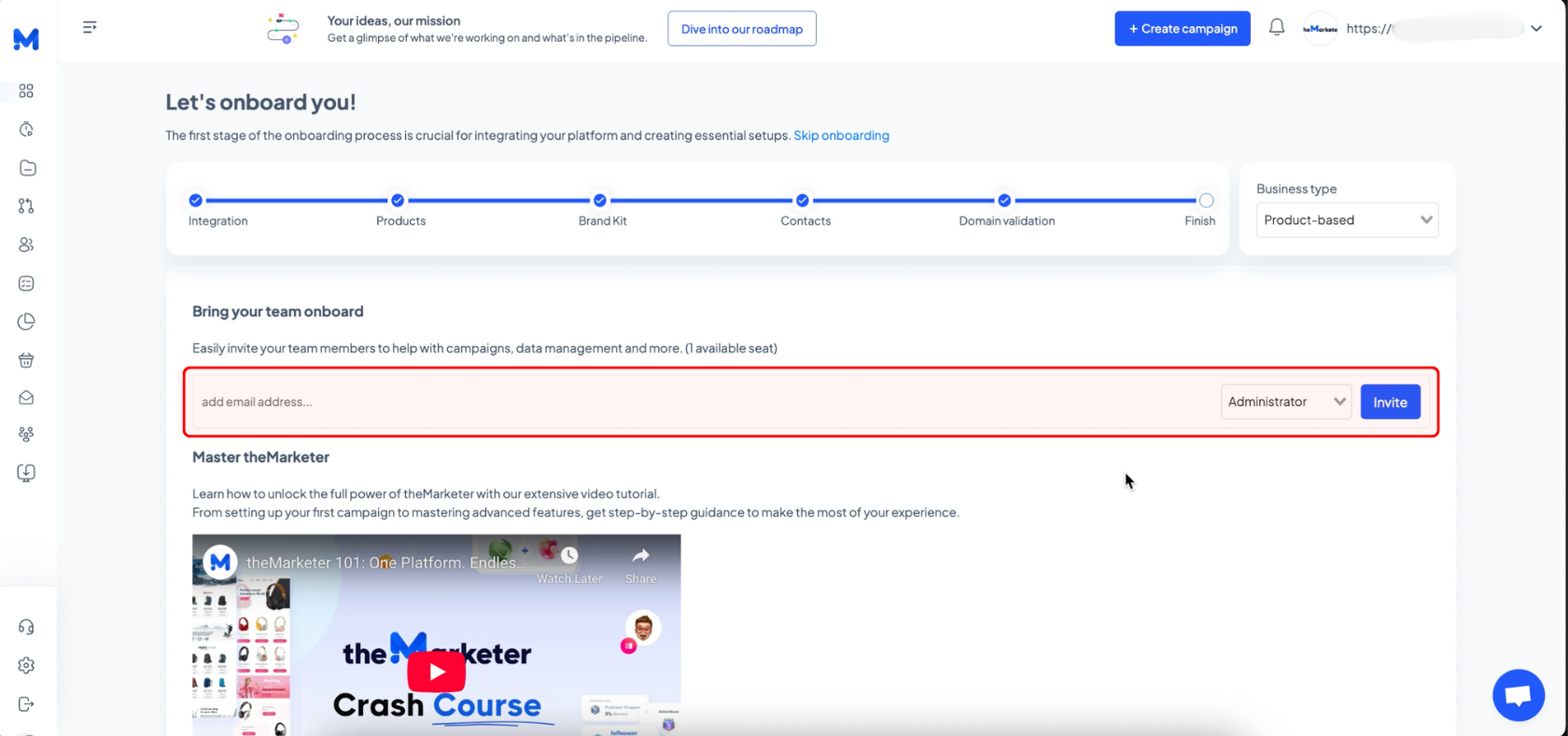Click the 'Your ideas, our mission' text
This screenshot has width=1568, height=736.
pyautogui.click(x=394, y=21)
